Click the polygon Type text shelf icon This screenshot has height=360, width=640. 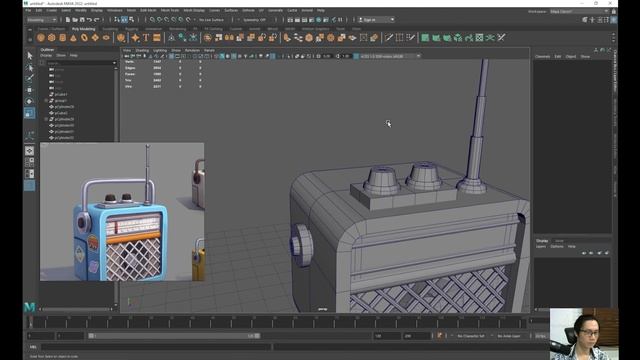point(146,38)
